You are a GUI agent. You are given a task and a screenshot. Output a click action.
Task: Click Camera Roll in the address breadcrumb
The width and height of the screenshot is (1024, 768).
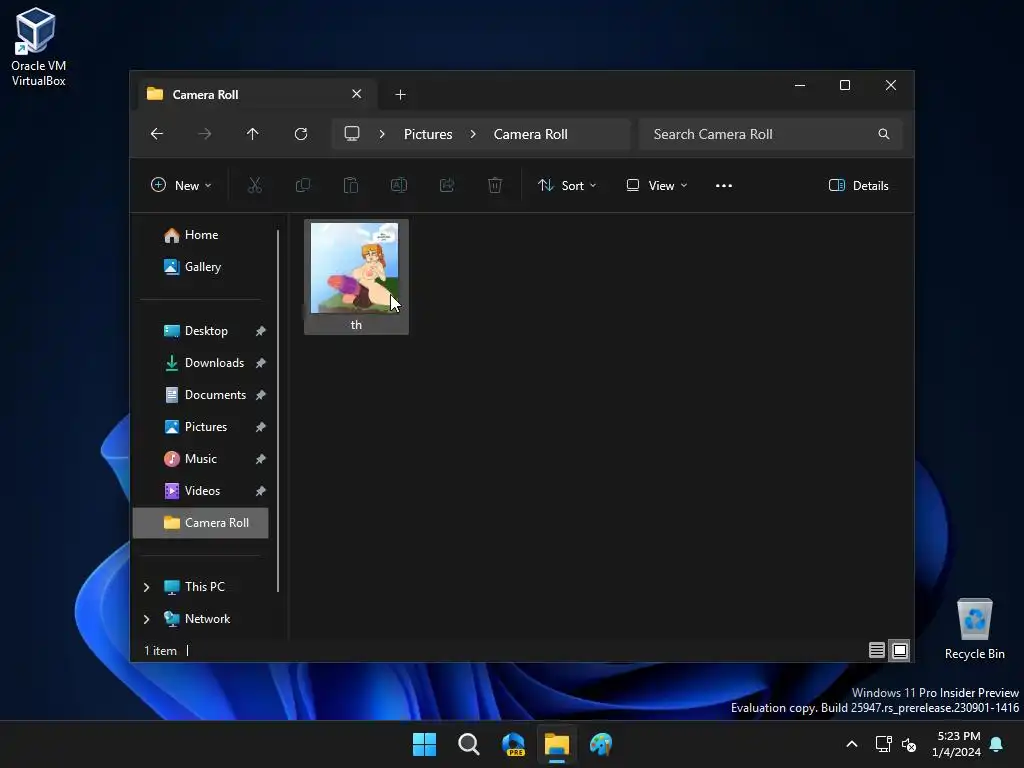tap(530, 134)
